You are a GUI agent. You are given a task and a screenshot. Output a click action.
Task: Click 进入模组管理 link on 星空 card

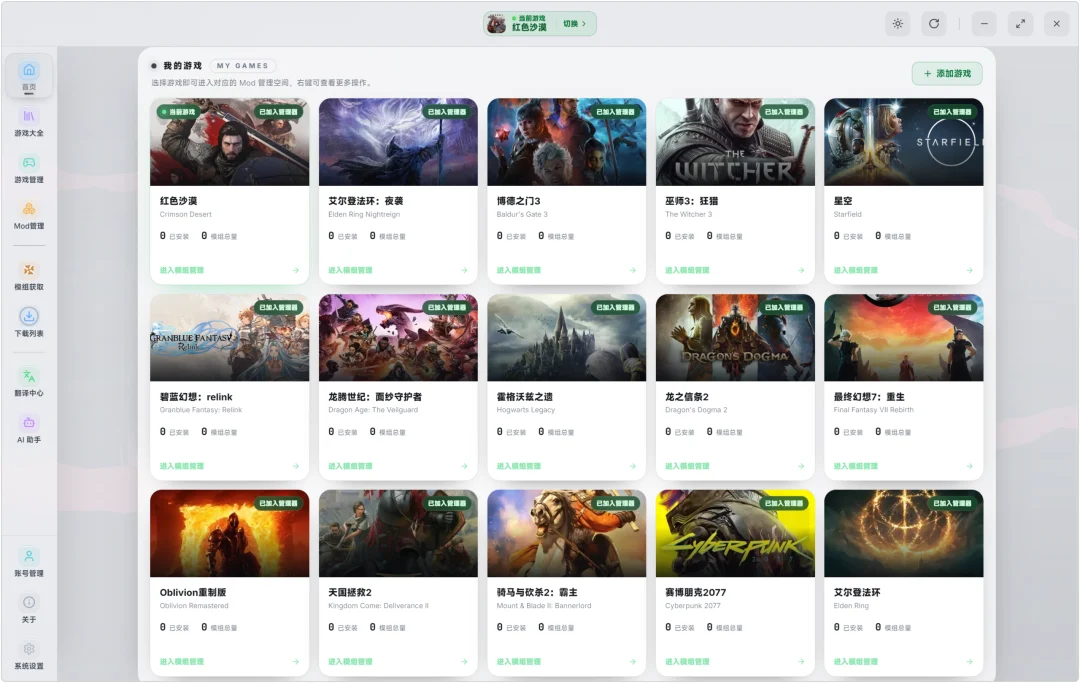pyautogui.click(x=855, y=270)
